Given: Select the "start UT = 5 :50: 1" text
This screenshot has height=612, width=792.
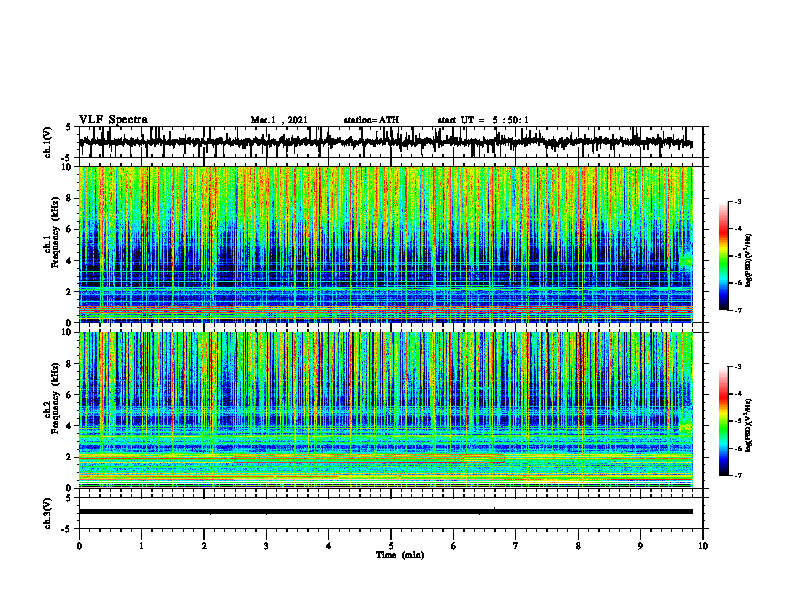Looking at the screenshot, I should coord(483,120).
